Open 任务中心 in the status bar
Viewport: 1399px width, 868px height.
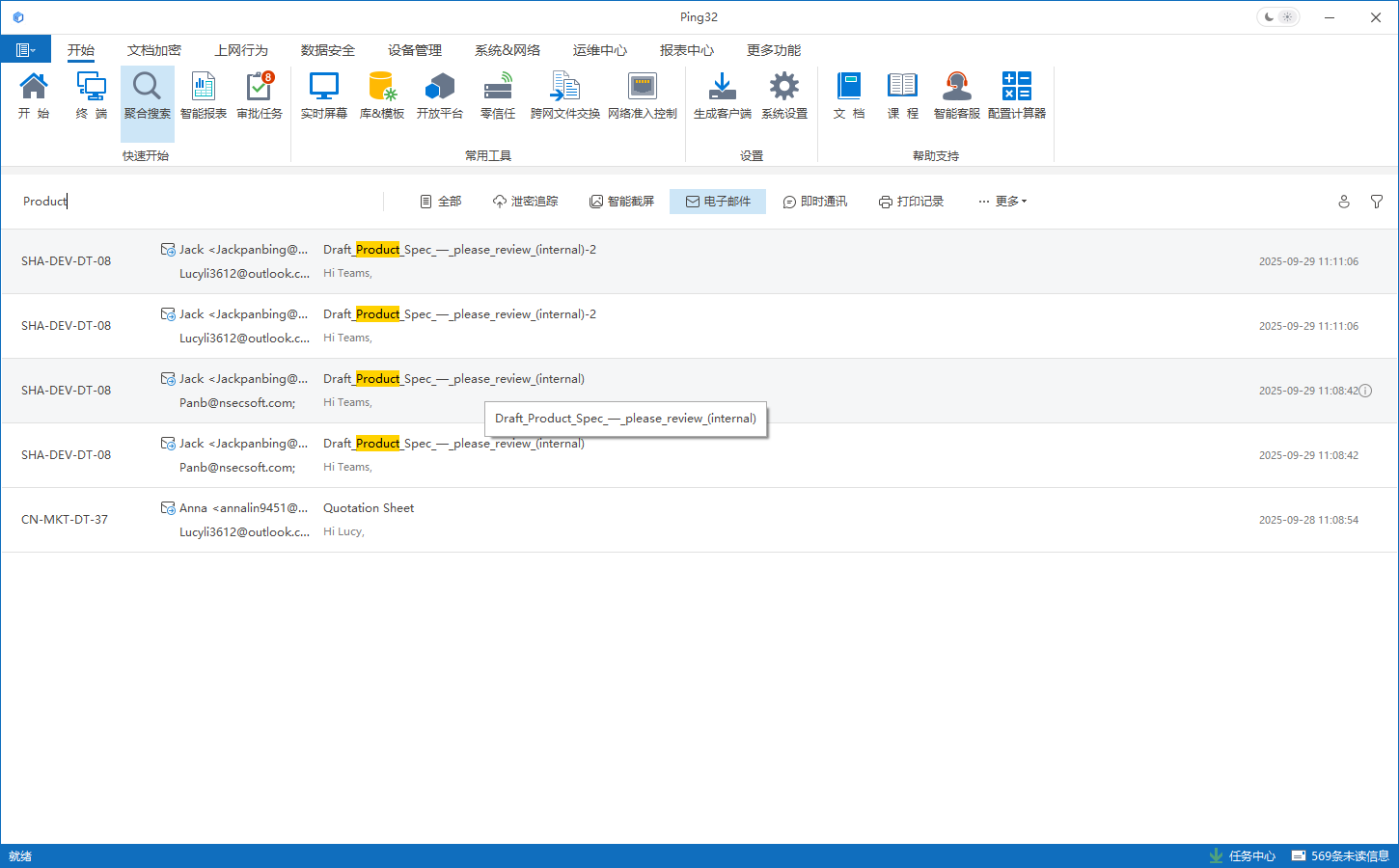1243,856
